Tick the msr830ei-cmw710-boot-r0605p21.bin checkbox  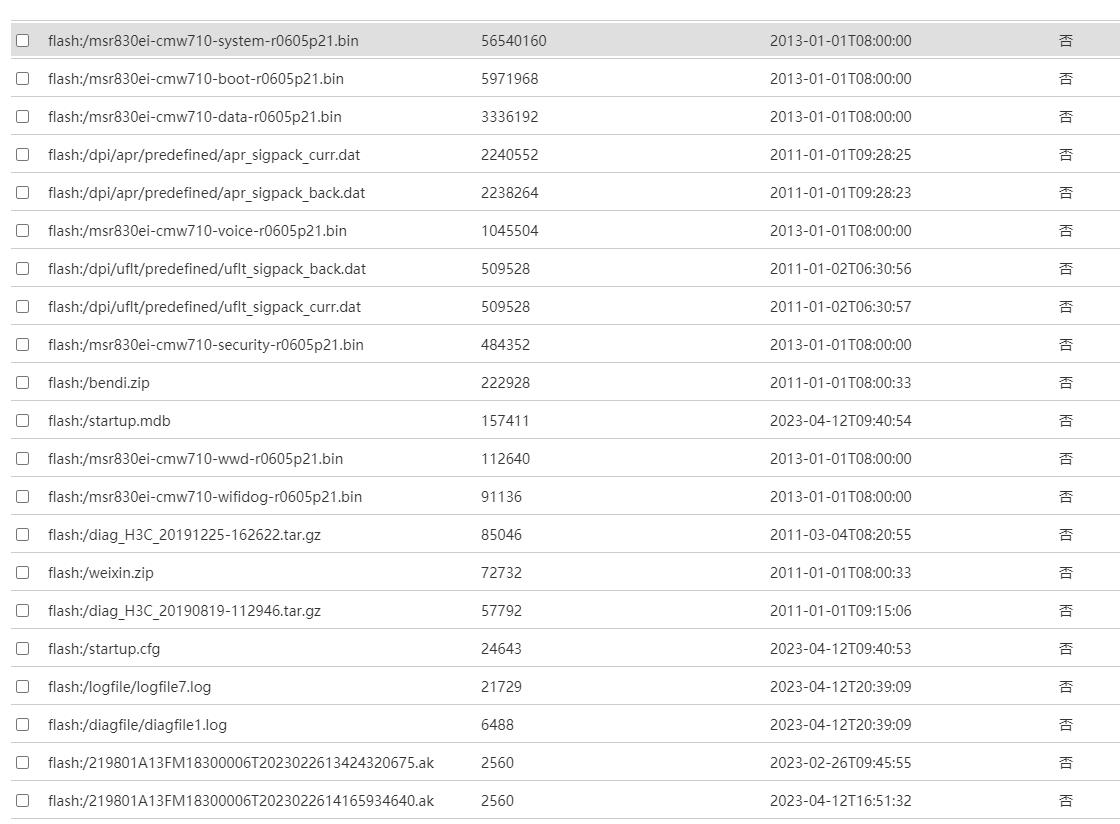pyautogui.click(x=23, y=79)
